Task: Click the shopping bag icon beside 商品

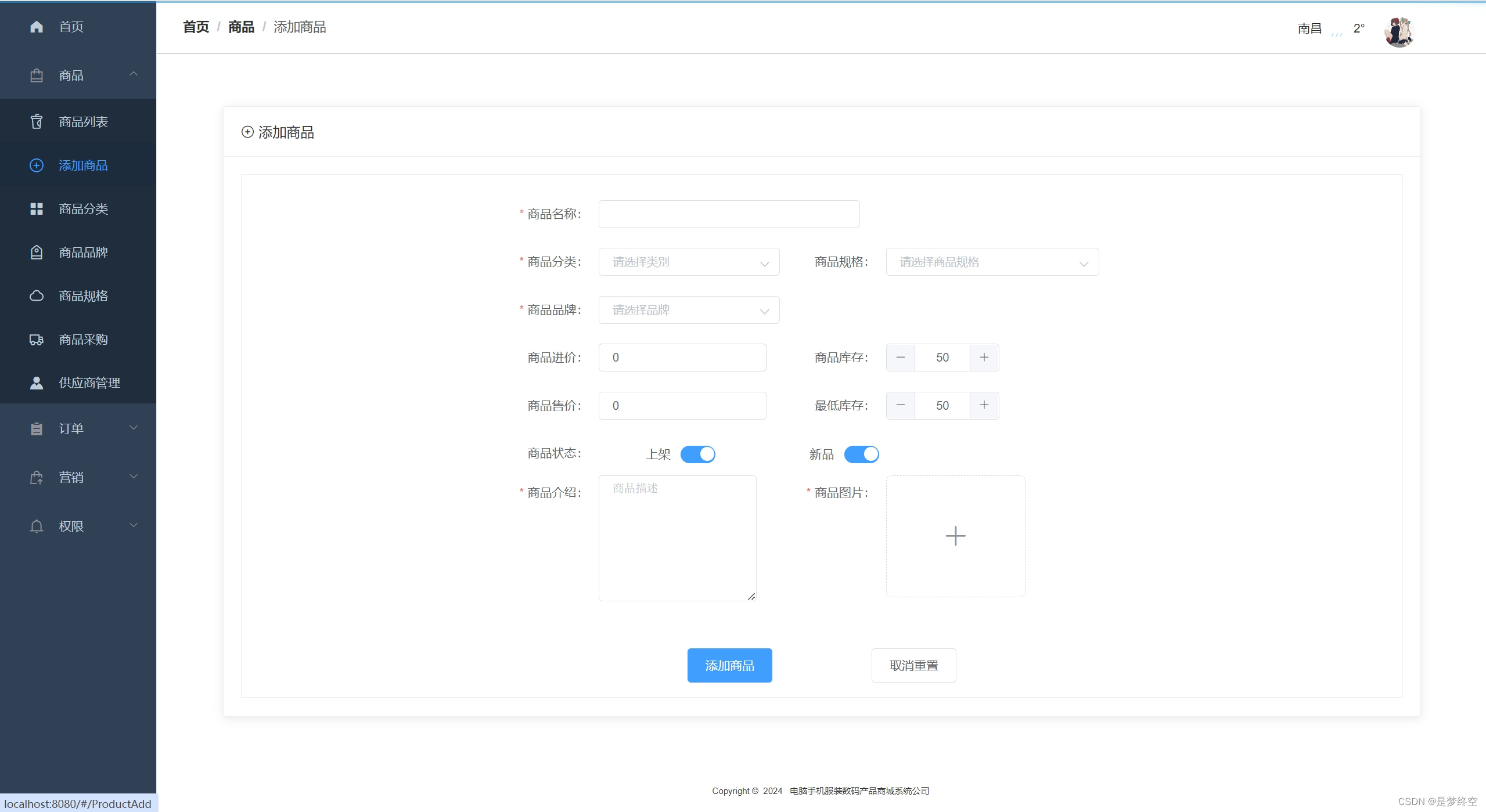Action: click(x=37, y=75)
